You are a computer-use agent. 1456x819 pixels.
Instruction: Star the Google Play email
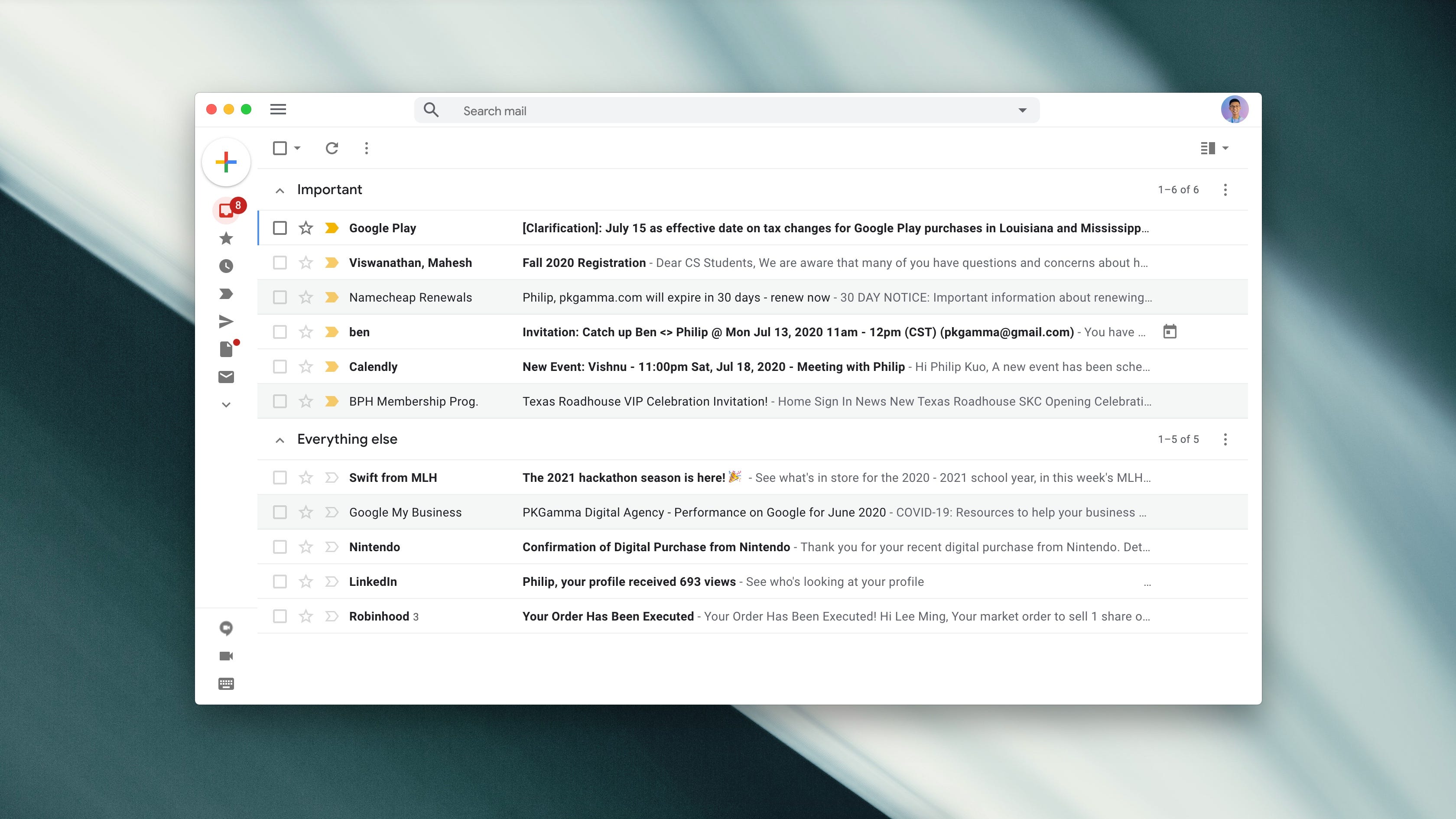(x=306, y=228)
